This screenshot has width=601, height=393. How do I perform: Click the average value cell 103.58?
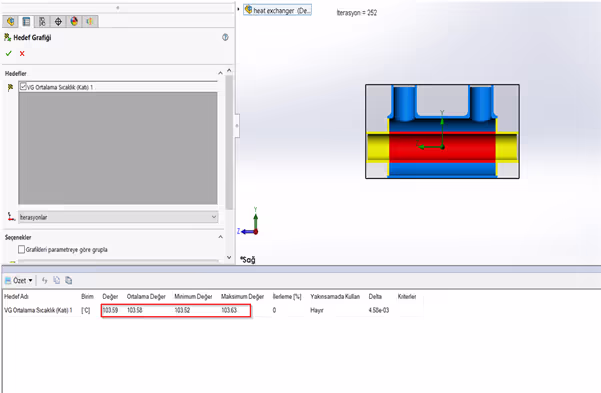coord(135,310)
